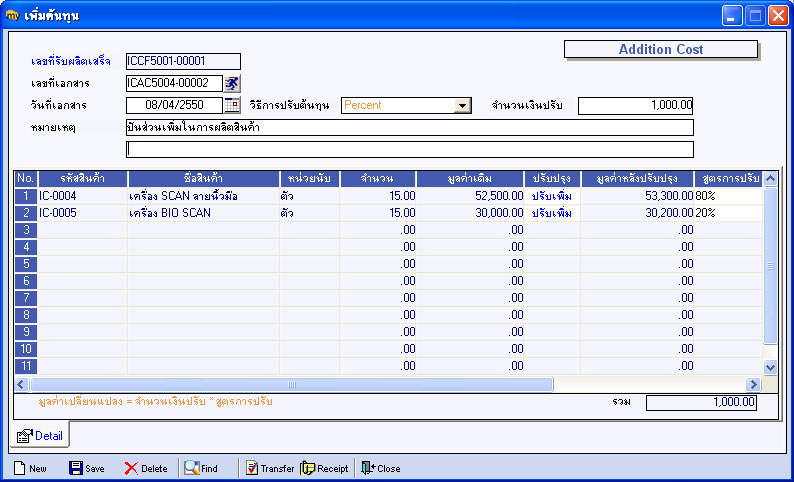The height and width of the screenshot is (482, 794).
Task: Click the first remark text field
Action: pos(410,128)
